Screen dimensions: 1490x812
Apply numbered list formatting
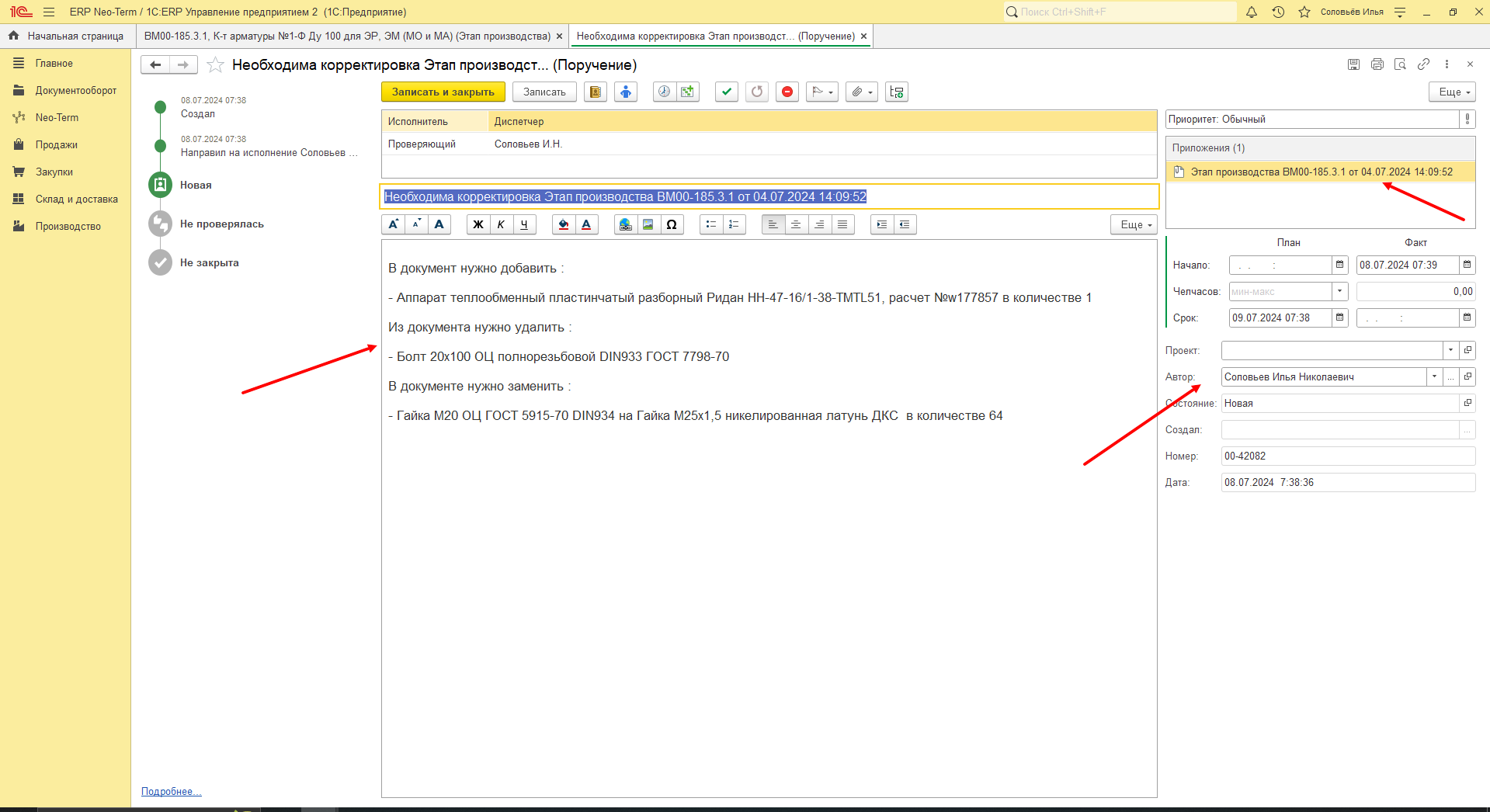(x=735, y=224)
